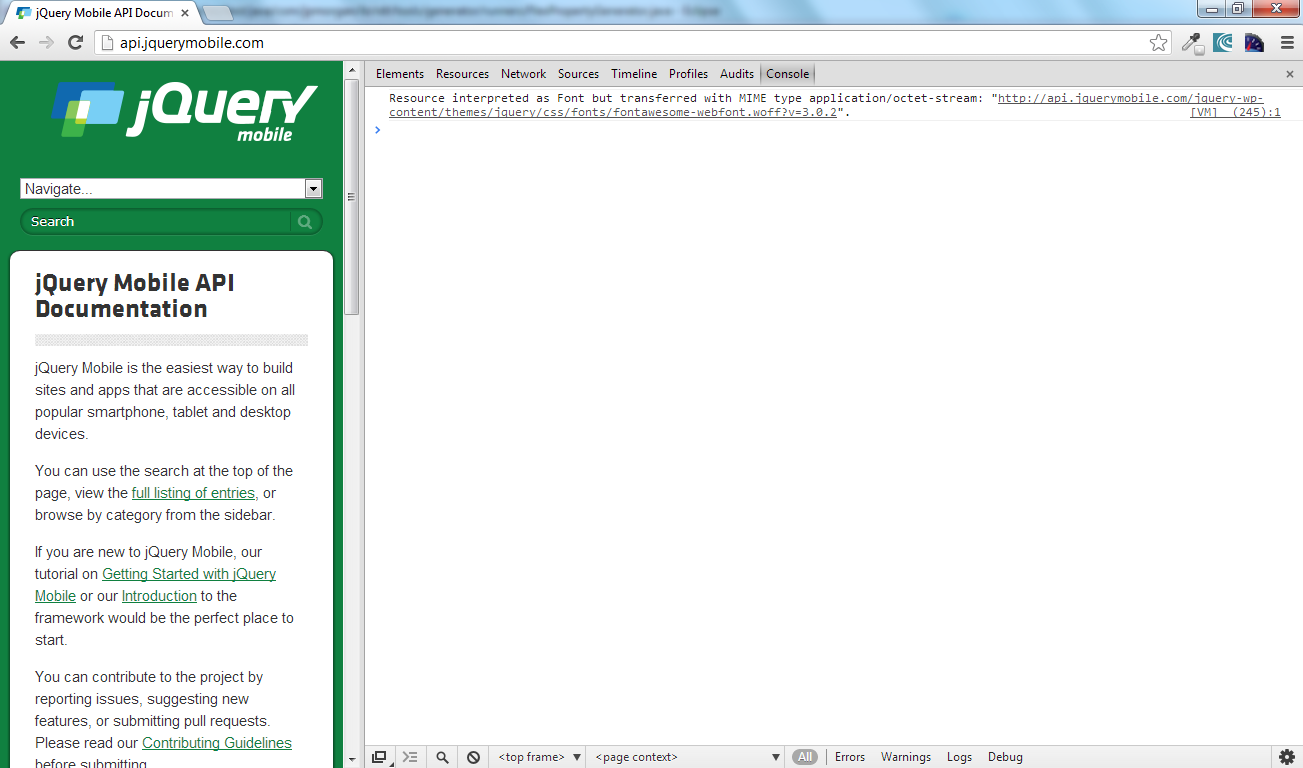Filter console to show Warnings only
The height and width of the screenshot is (768, 1303).
tap(905, 757)
